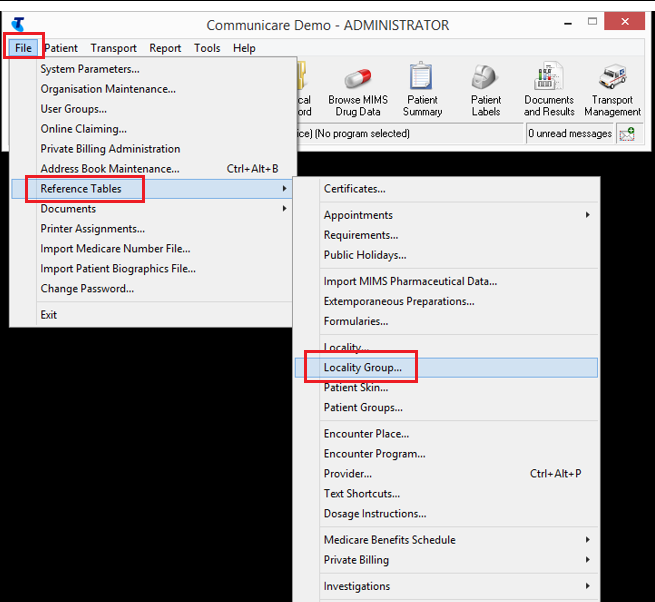The width and height of the screenshot is (655, 602).
Task: Select System Parameters... from File menu
Action: 152,69
